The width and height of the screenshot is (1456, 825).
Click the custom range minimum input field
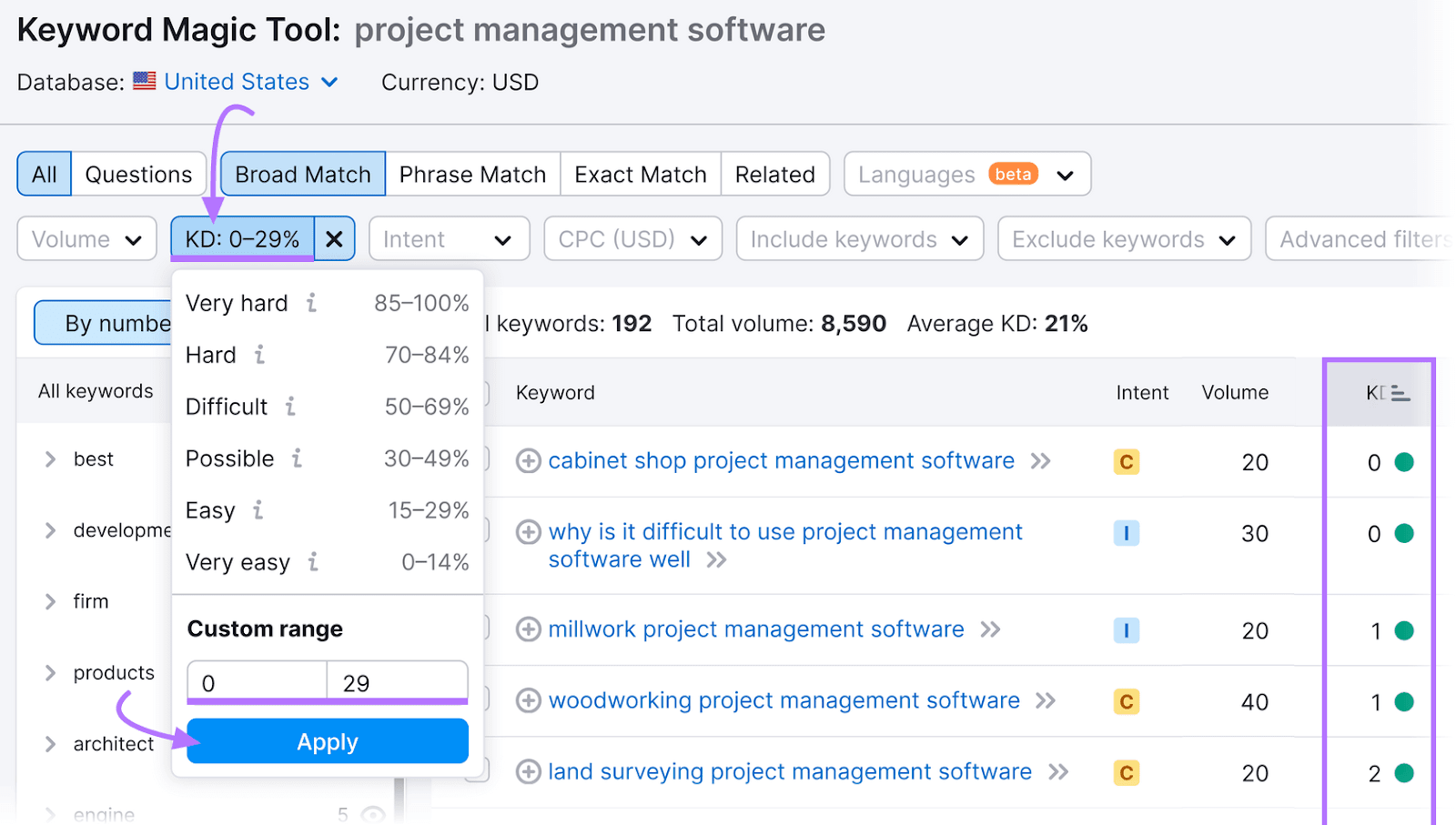257,682
